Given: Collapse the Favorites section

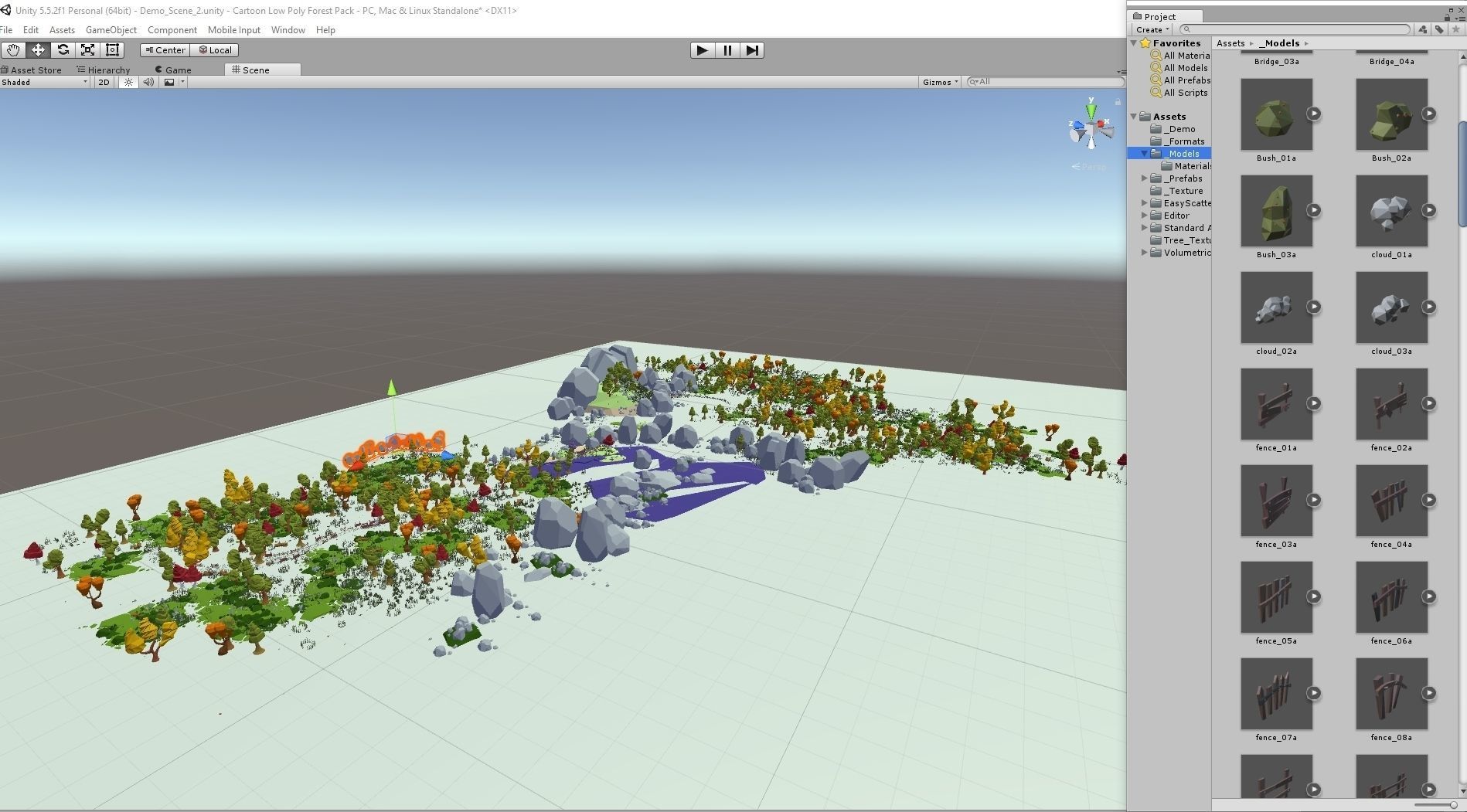Looking at the screenshot, I should (1134, 43).
